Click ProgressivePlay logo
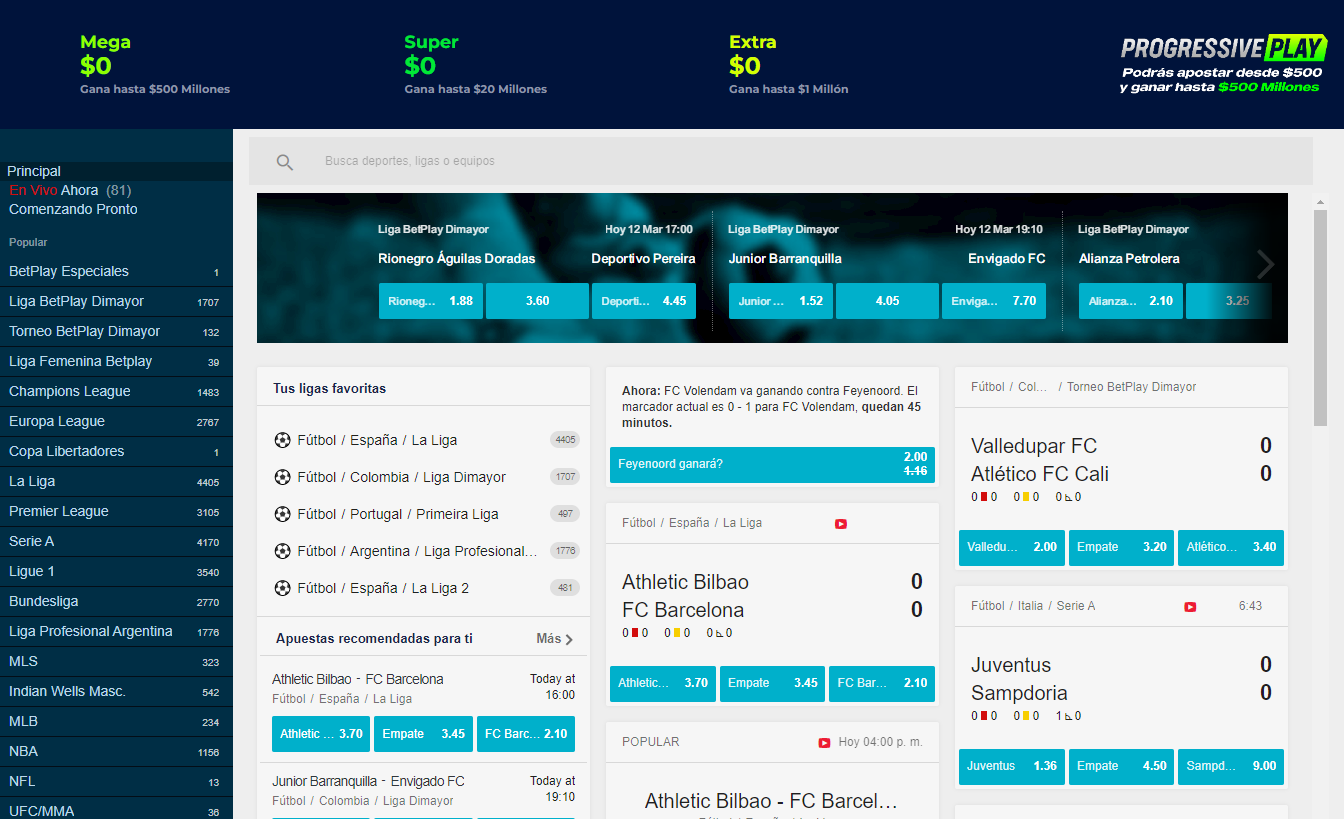Viewport: 1344px width, 819px height. click(1224, 48)
